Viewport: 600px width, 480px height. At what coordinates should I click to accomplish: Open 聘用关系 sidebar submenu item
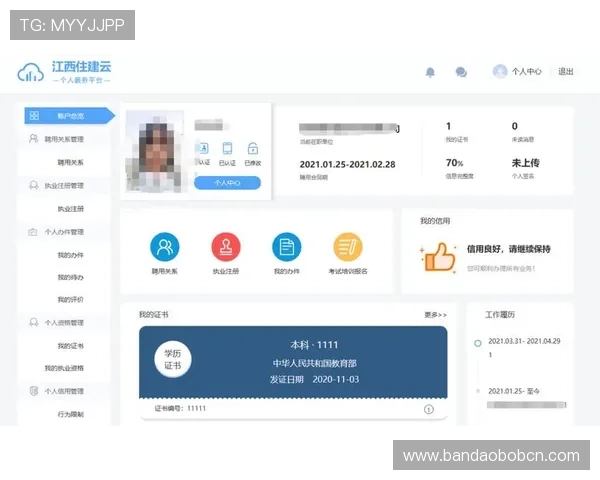tap(70, 162)
